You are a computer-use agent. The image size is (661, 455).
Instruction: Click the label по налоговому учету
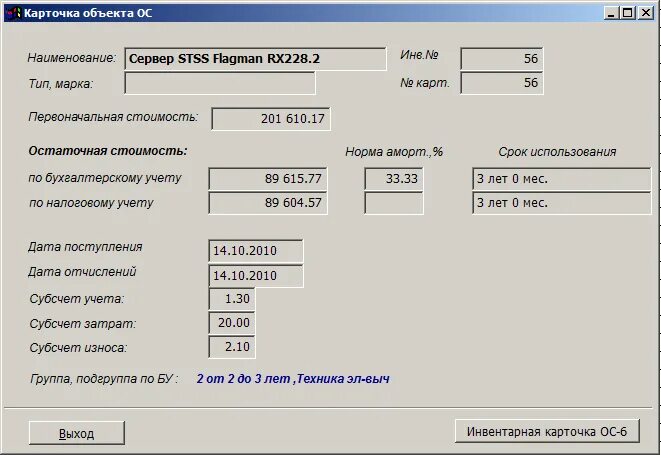coord(91,203)
